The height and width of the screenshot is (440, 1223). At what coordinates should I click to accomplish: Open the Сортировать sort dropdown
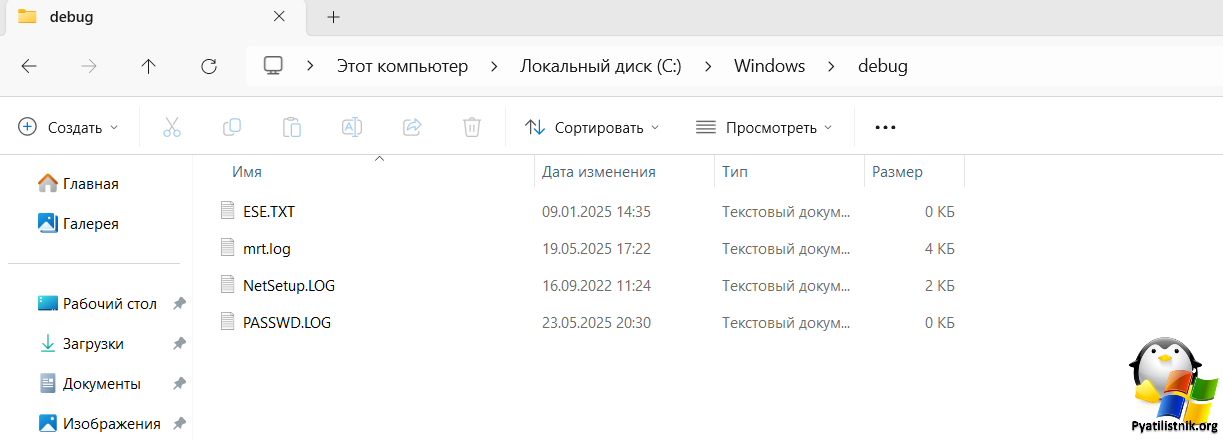tap(592, 127)
